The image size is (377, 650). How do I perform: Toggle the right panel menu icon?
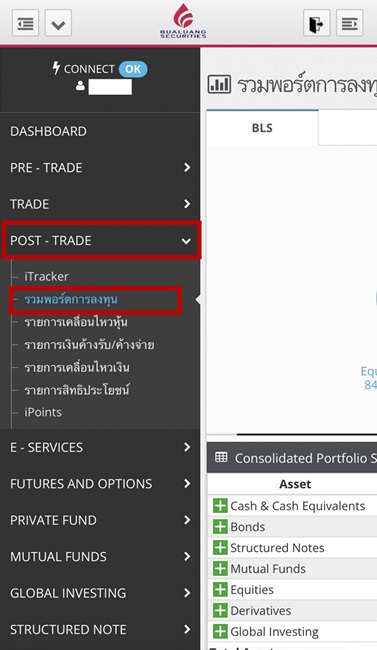350,23
